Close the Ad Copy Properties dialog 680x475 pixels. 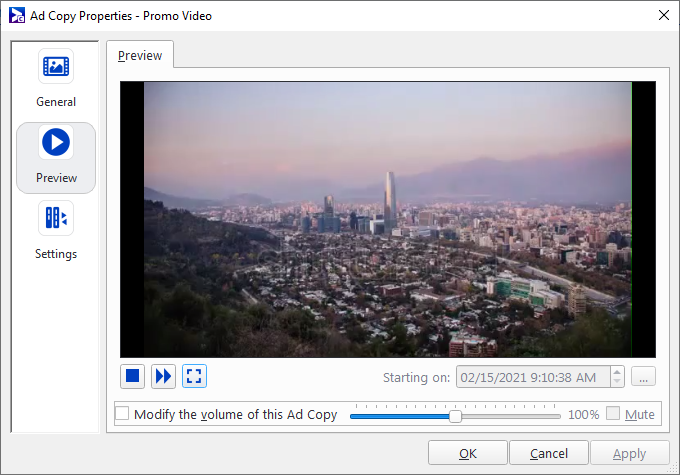click(x=664, y=16)
